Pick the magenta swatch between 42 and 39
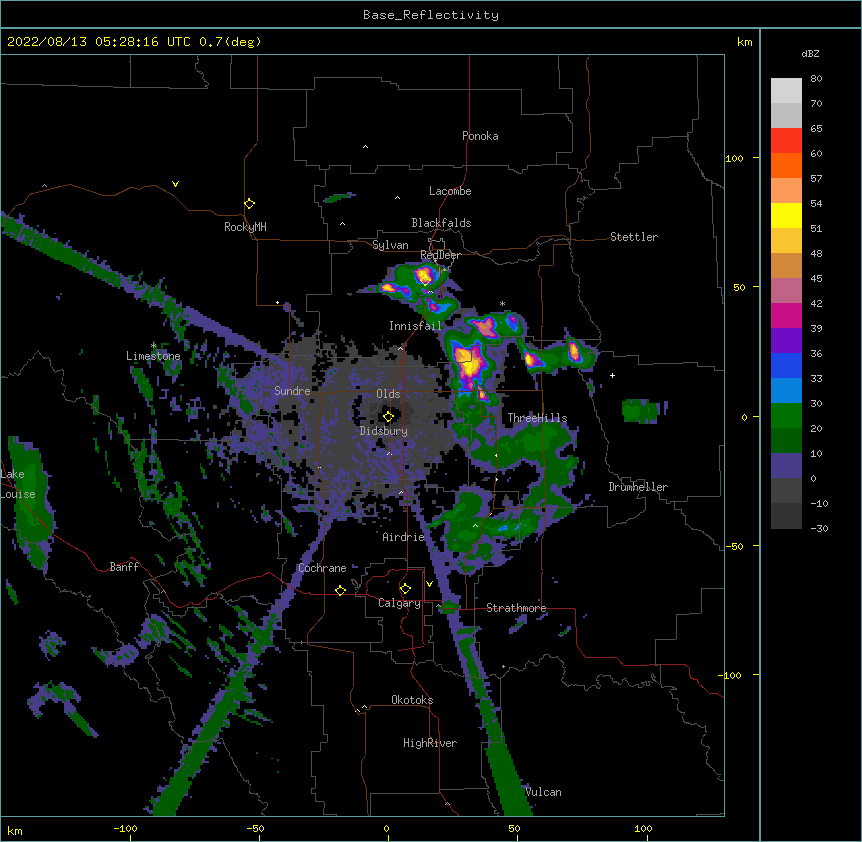This screenshot has height=842, width=862. coord(786,315)
